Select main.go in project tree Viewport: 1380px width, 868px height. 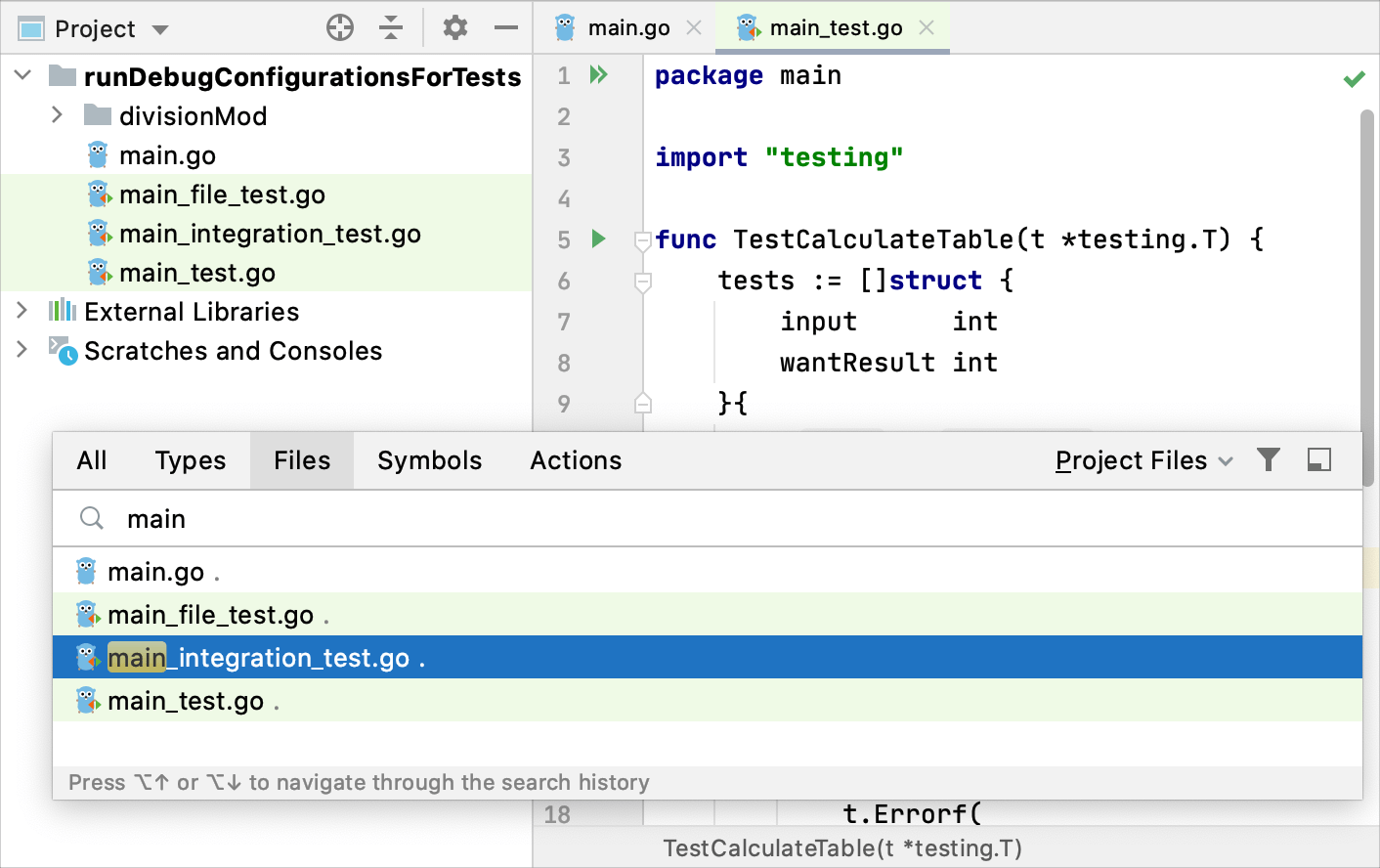click(167, 155)
